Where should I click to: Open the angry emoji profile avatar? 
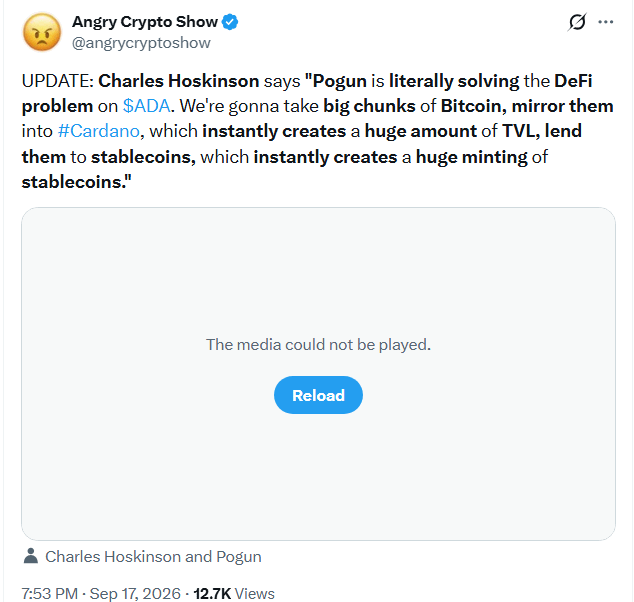click(x=42, y=32)
